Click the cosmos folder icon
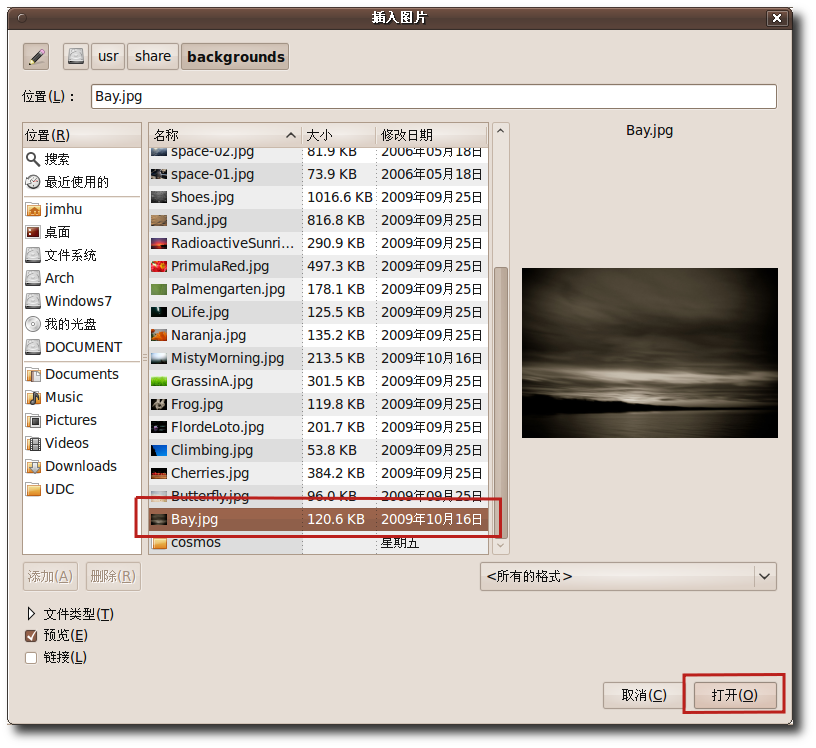The width and height of the screenshot is (816, 748). point(159,542)
